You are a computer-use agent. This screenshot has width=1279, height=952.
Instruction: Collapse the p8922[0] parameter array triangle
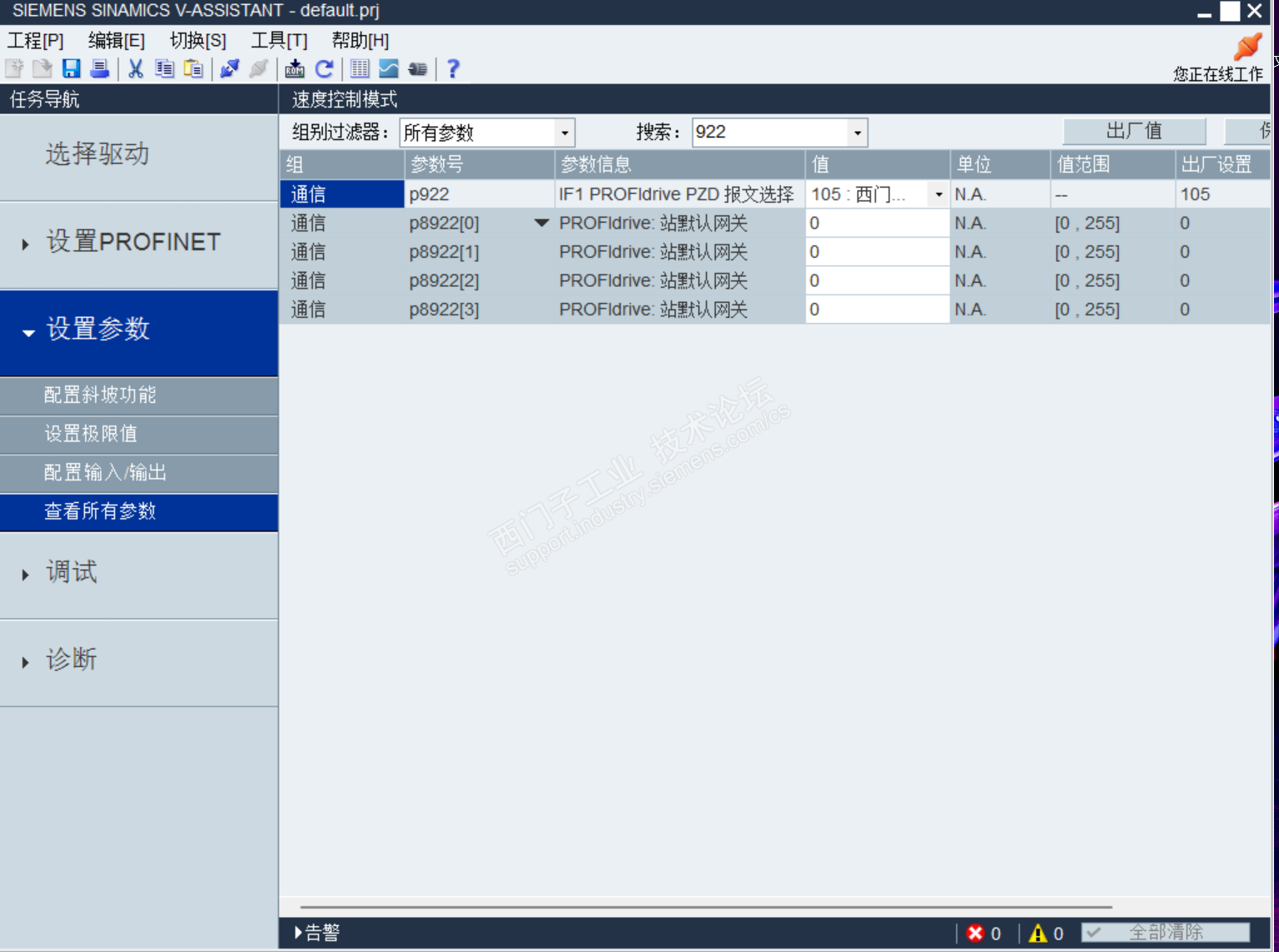541,223
